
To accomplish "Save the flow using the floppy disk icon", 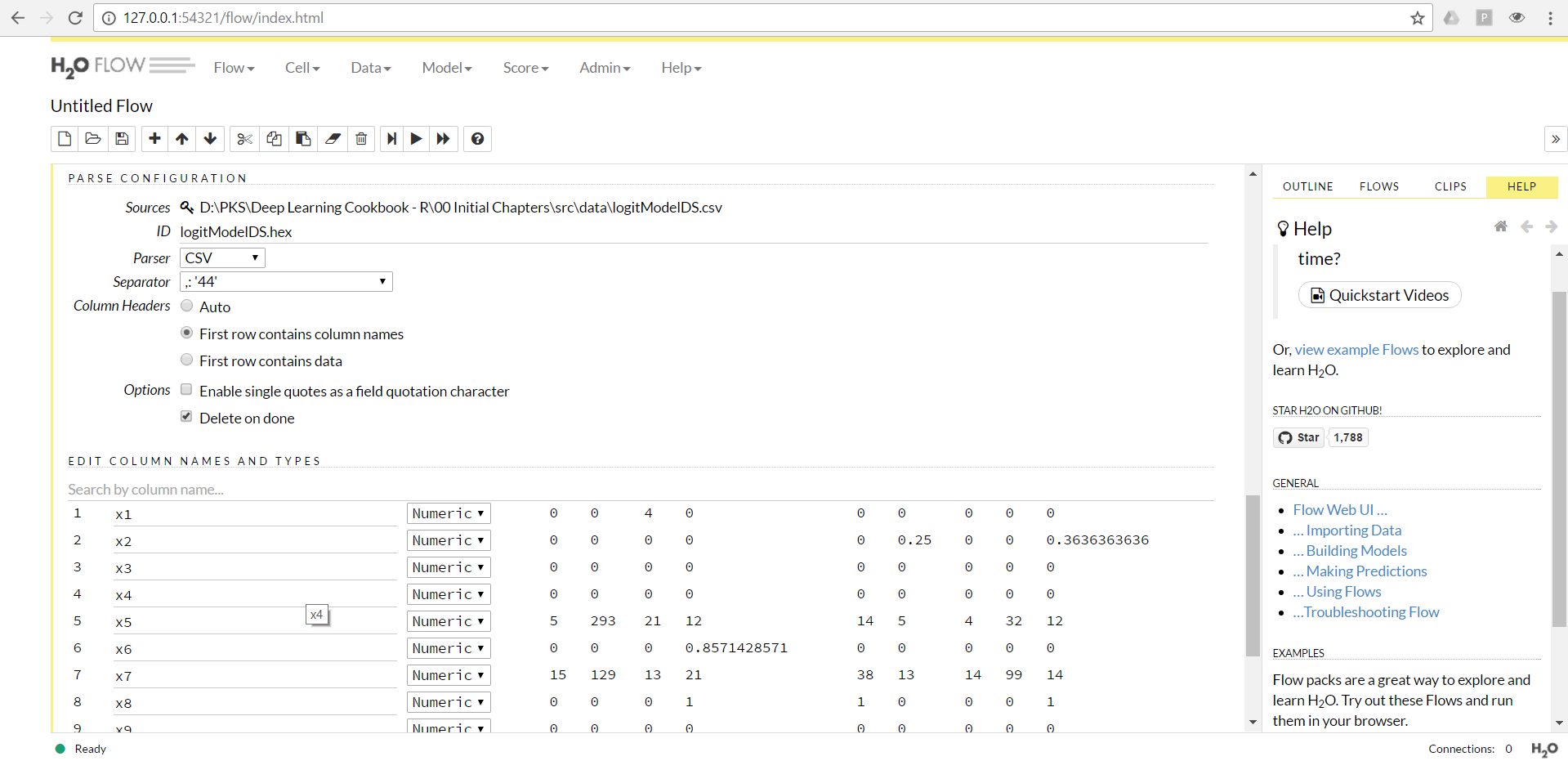I will tap(122, 139).
